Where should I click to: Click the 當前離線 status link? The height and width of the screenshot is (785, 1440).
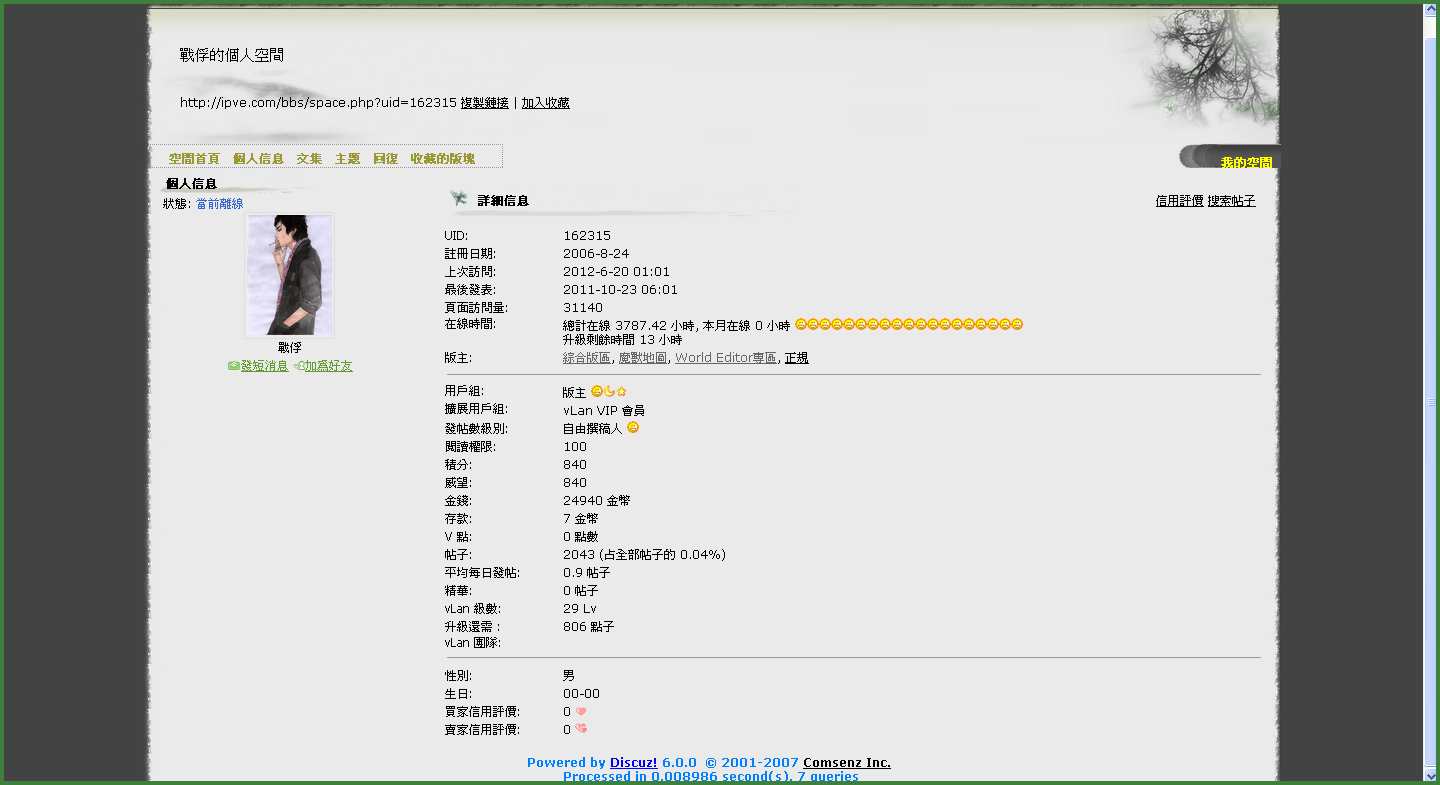(219, 204)
